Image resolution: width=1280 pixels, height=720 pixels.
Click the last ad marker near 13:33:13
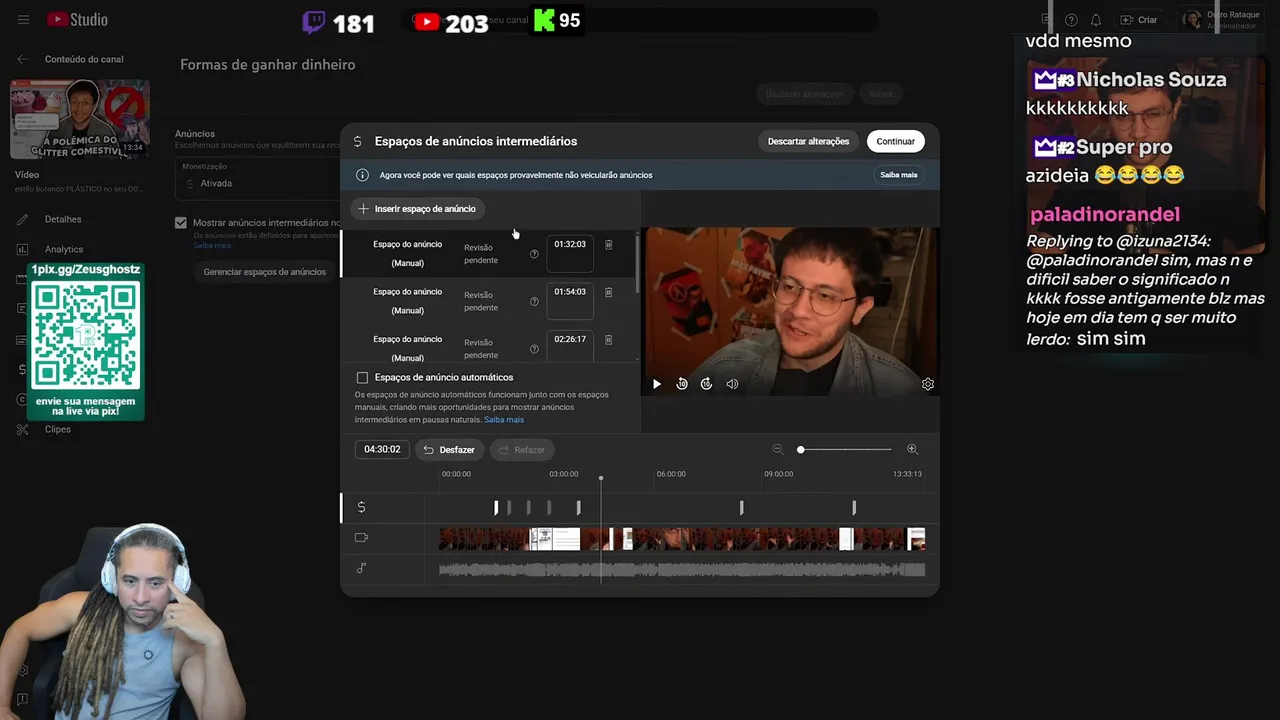coord(854,508)
